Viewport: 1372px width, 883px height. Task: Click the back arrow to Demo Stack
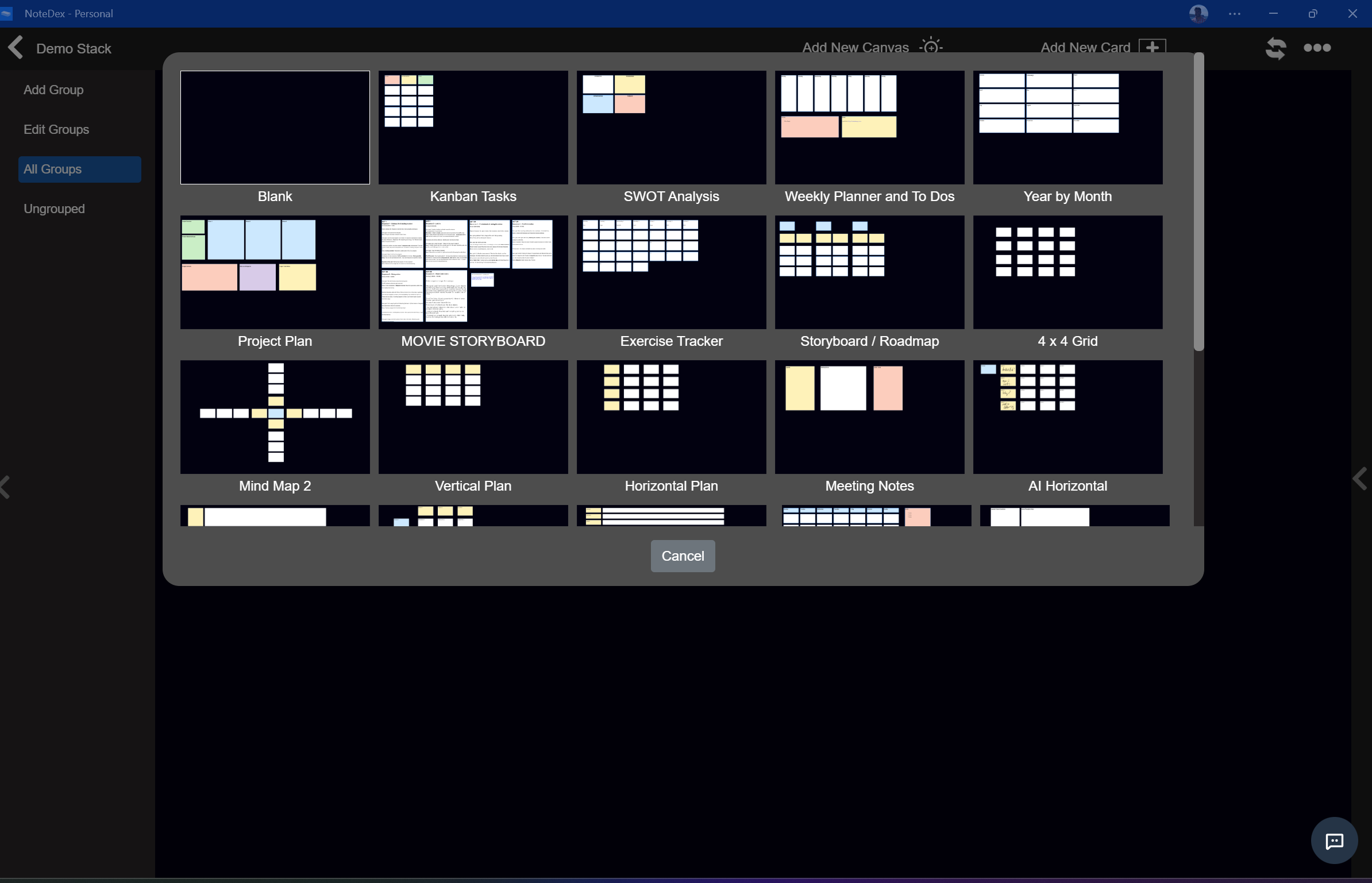tap(16, 47)
